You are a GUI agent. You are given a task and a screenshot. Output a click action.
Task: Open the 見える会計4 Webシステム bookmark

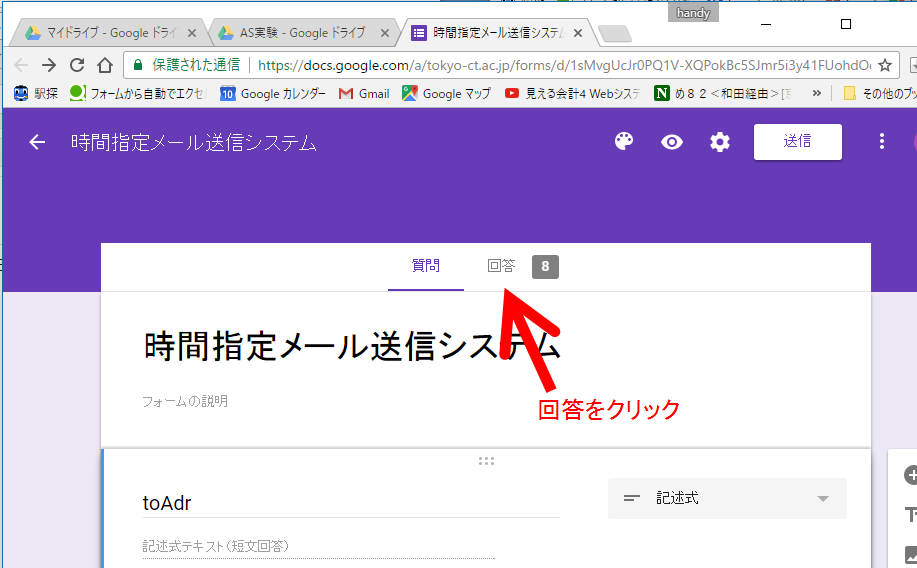pos(573,94)
